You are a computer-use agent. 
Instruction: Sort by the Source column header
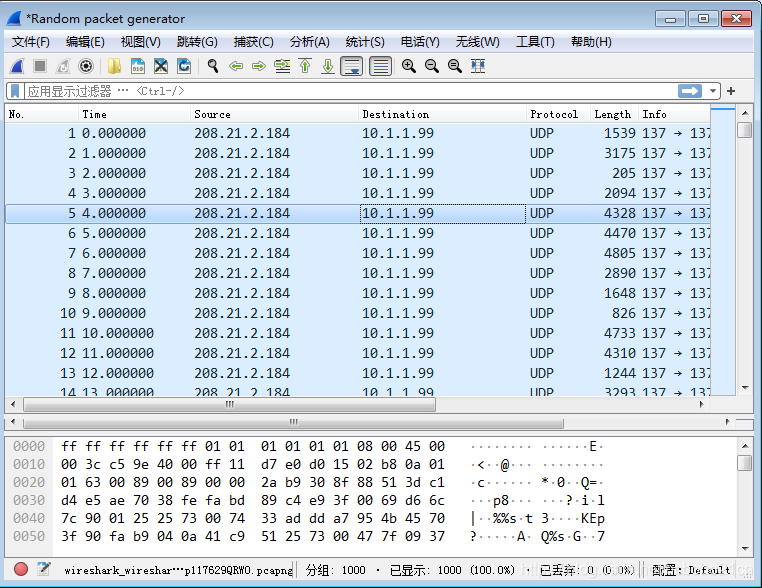click(x=274, y=114)
